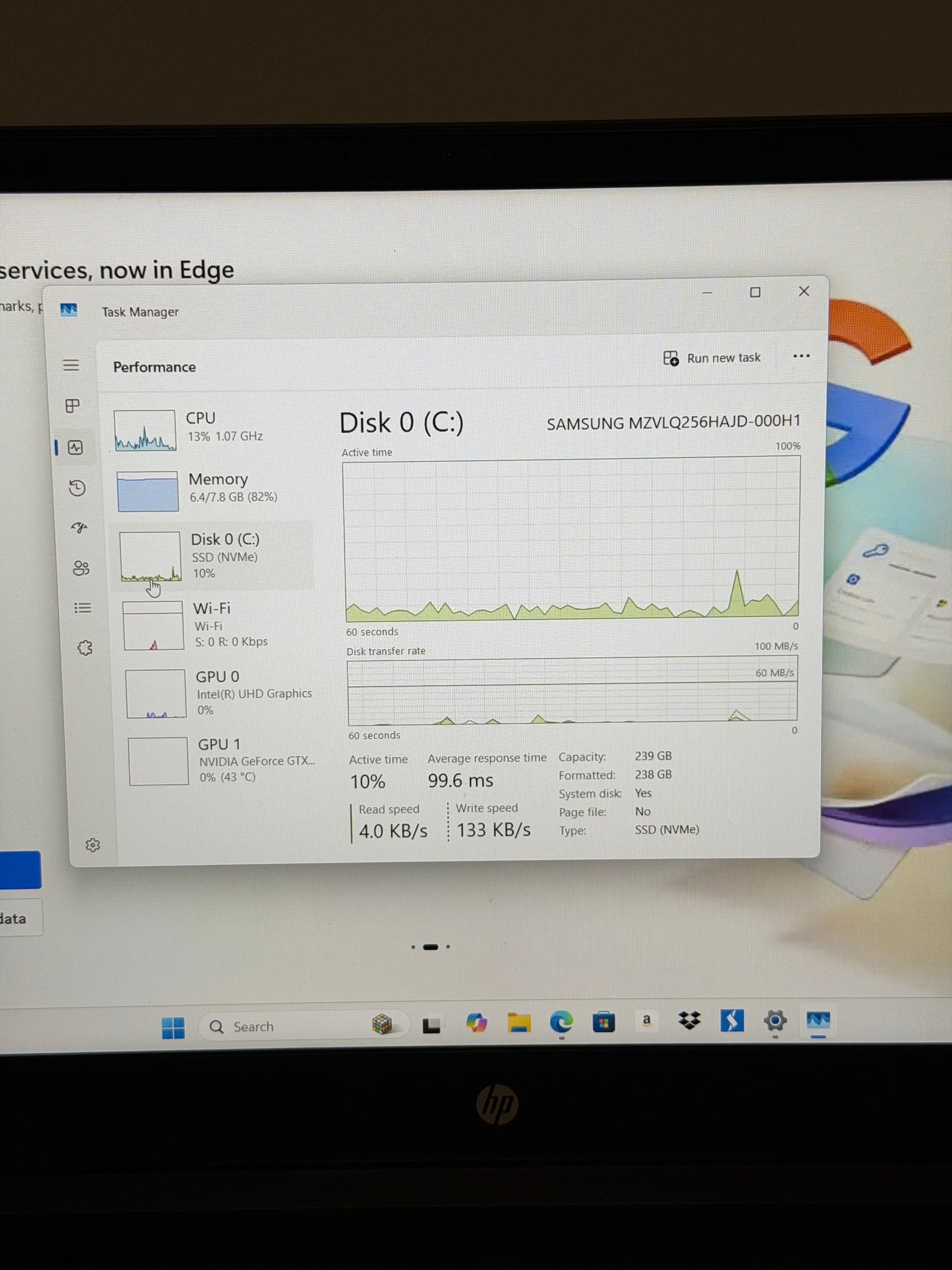This screenshot has height=1270, width=952.
Task: Click the 'SAMSUNG MZVLQ256HAJD-000H1' model name
Action: pos(673,422)
